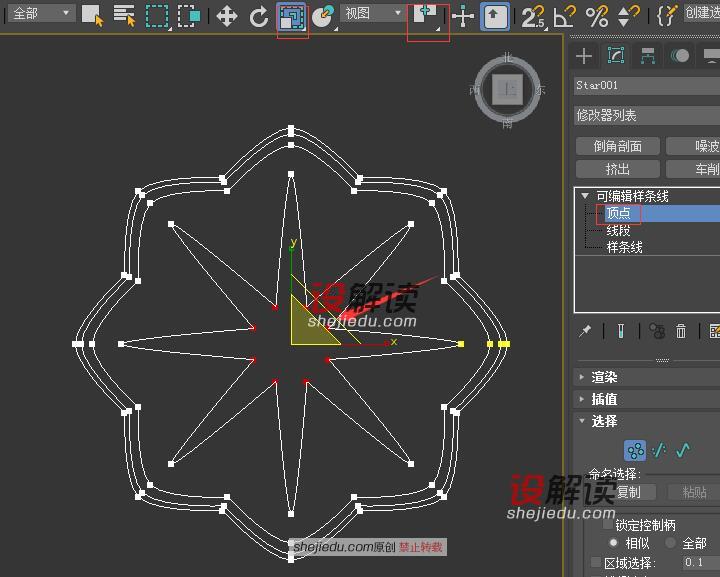Click Vertex selection icon in 选择 rollout
The image size is (720, 577).
click(635, 450)
